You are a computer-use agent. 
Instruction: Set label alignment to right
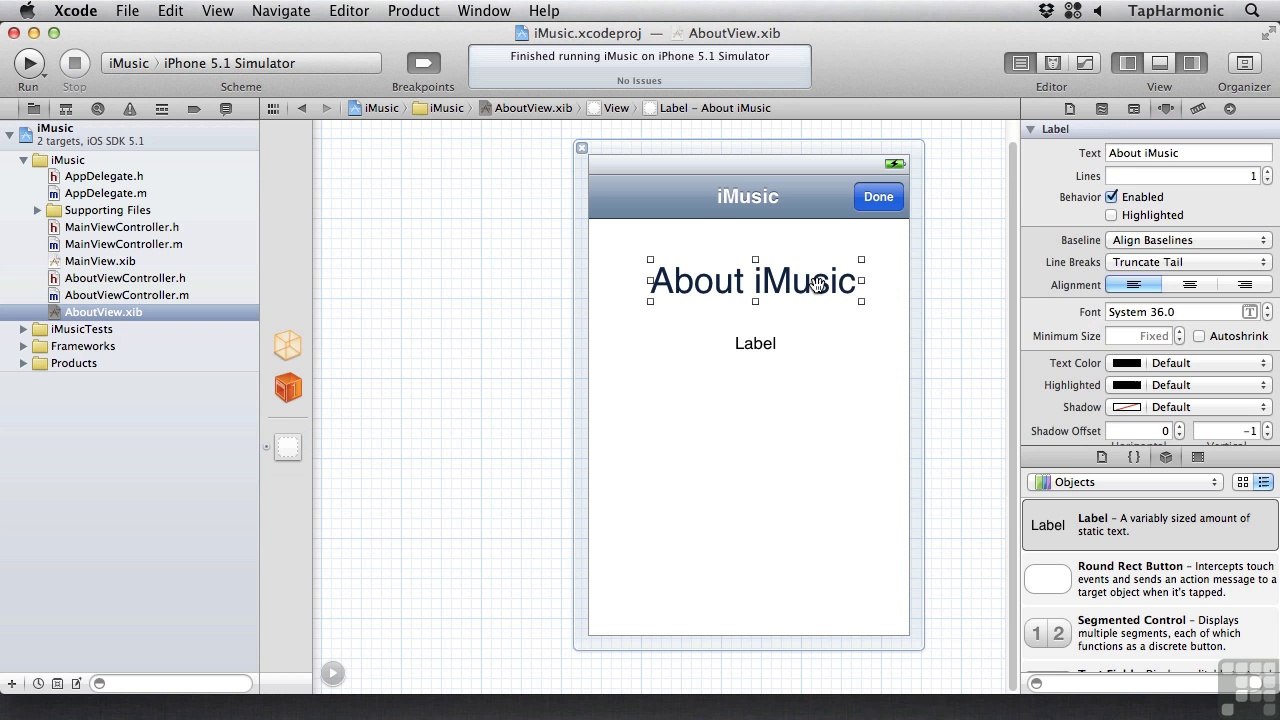[1245, 285]
